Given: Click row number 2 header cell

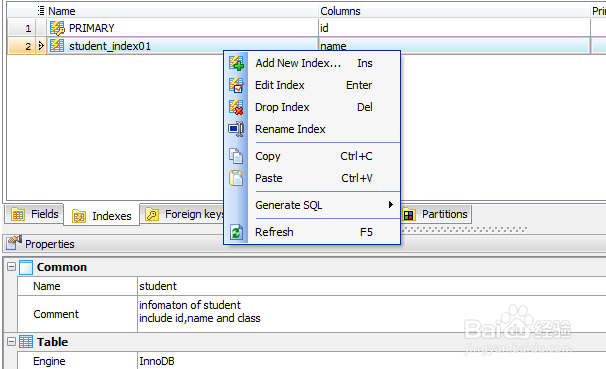Looking at the screenshot, I should pos(22,46).
